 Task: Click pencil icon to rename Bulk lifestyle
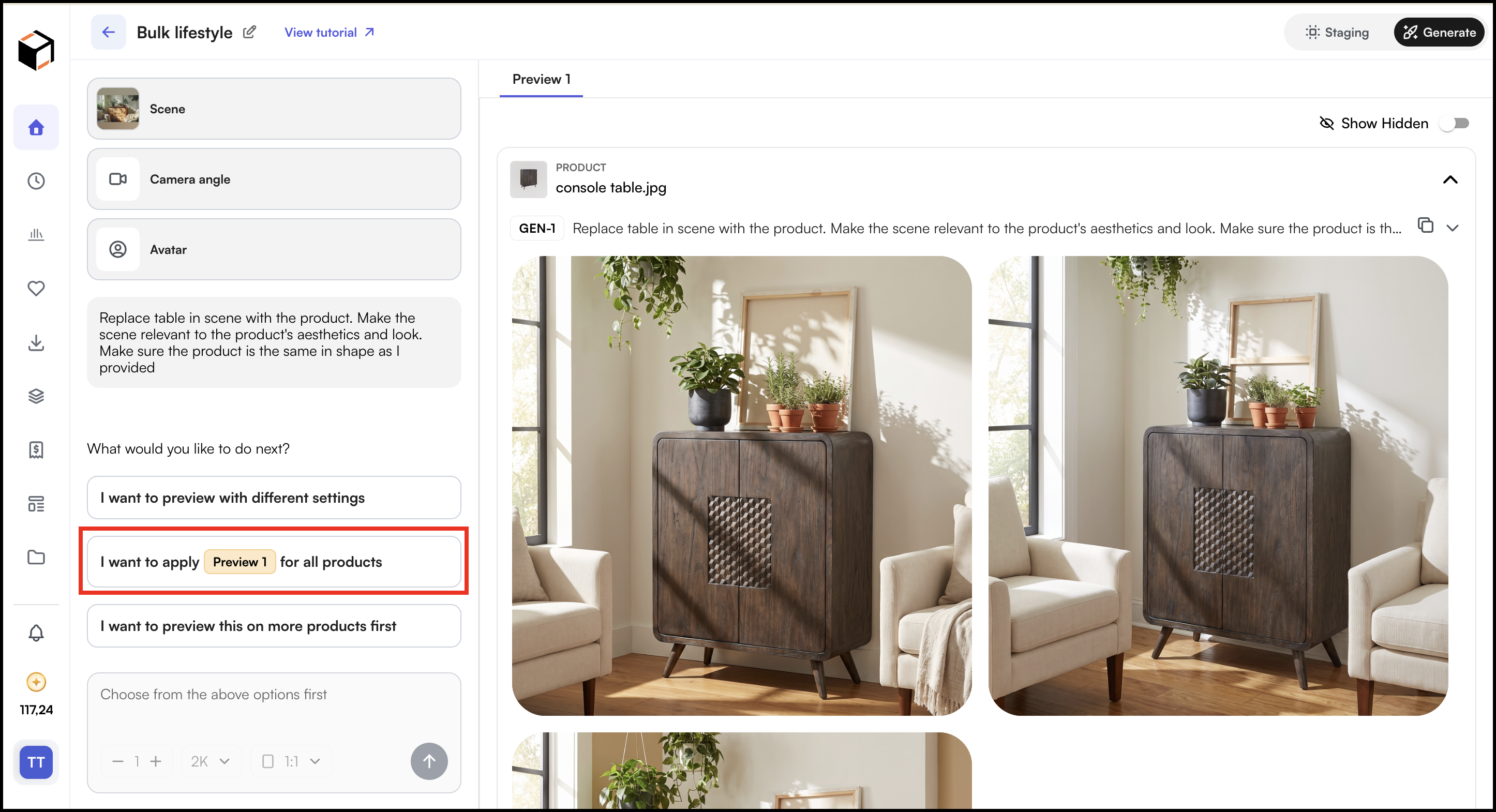249,32
